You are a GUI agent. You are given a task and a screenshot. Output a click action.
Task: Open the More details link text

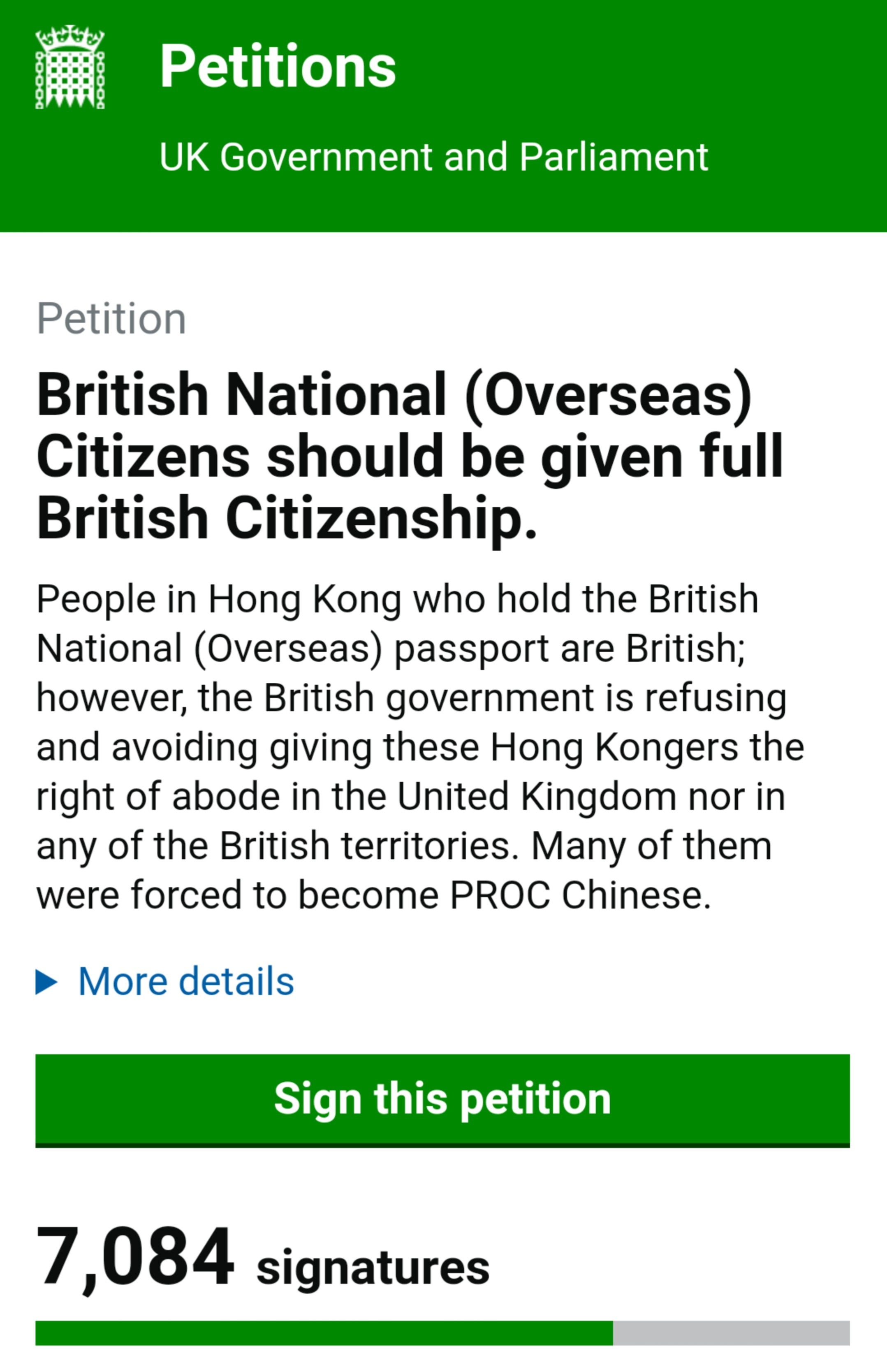tap(186, 981)
